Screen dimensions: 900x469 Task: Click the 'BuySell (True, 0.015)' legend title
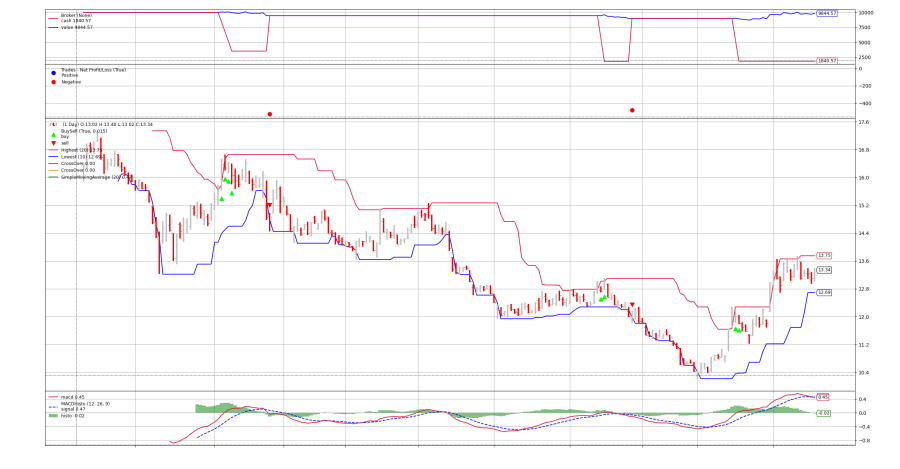(x=84, y=131)
